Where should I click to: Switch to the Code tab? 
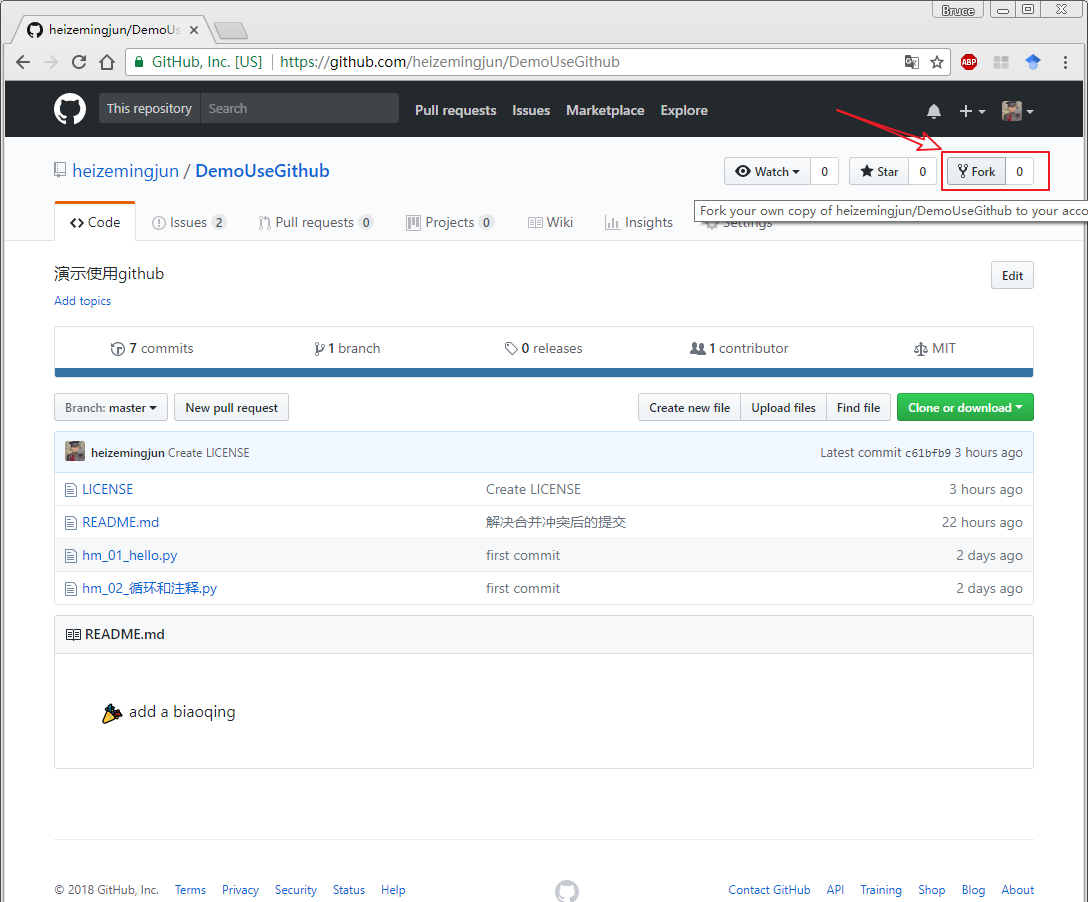click(x=95, y=222)
